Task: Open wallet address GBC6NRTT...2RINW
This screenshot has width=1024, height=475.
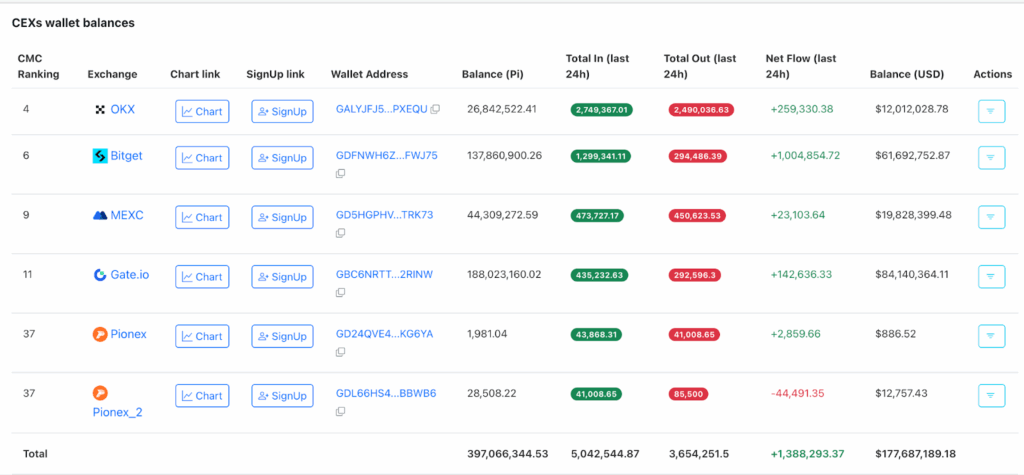Action: pos(384,274)
